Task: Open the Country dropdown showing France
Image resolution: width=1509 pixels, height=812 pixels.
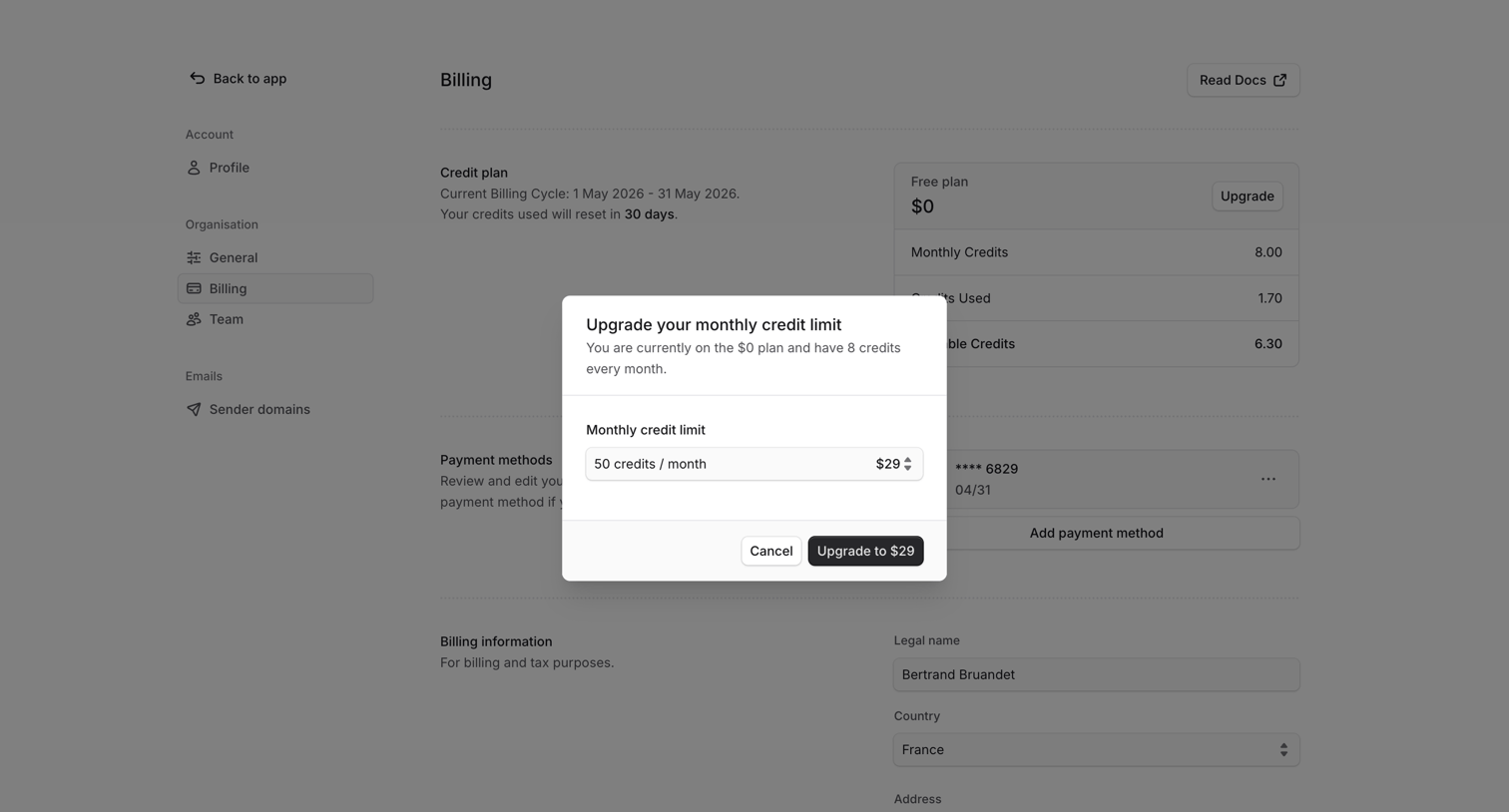Action: (x=1096, y=750)
